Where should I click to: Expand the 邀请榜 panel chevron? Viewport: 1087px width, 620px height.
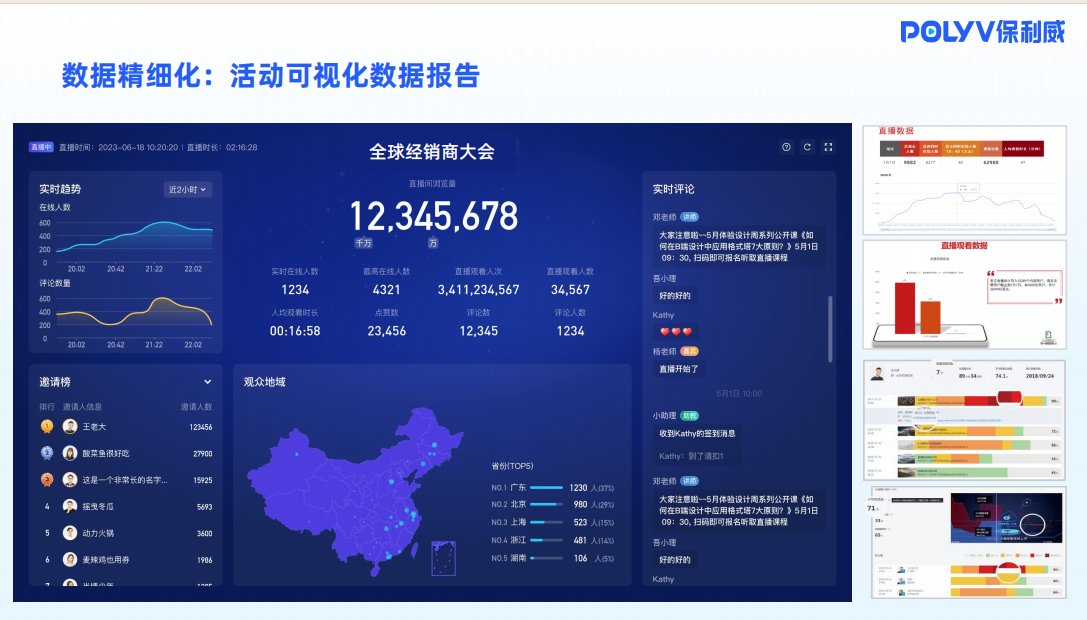tap(208, 382)
